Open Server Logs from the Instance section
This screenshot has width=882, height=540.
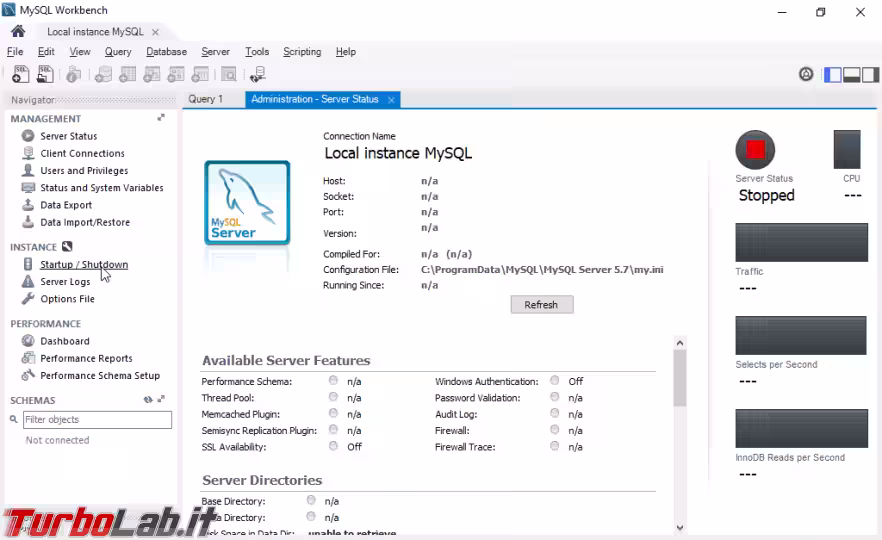[65, 282]
